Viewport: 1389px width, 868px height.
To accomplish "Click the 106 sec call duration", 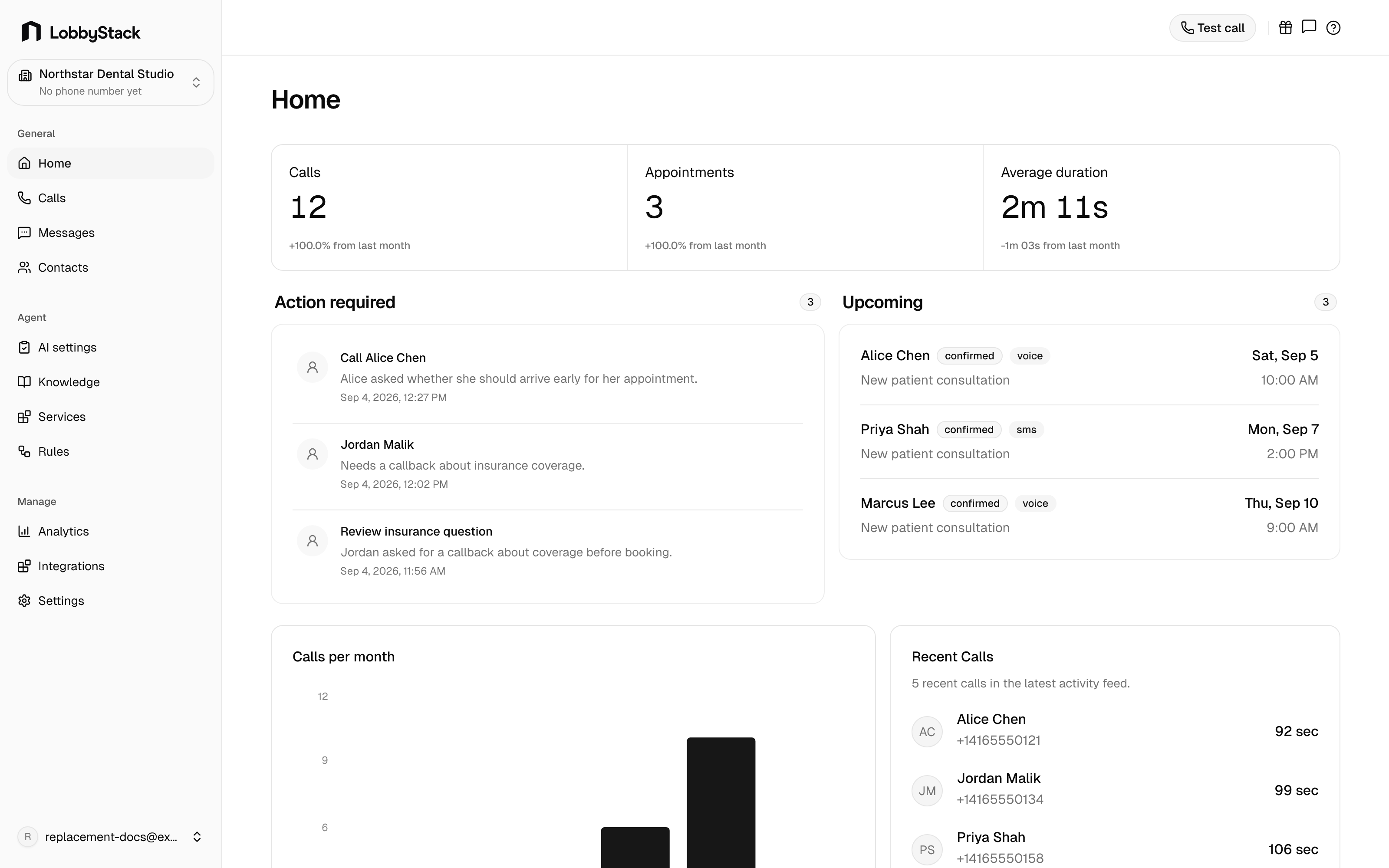I will [1293, 849].
